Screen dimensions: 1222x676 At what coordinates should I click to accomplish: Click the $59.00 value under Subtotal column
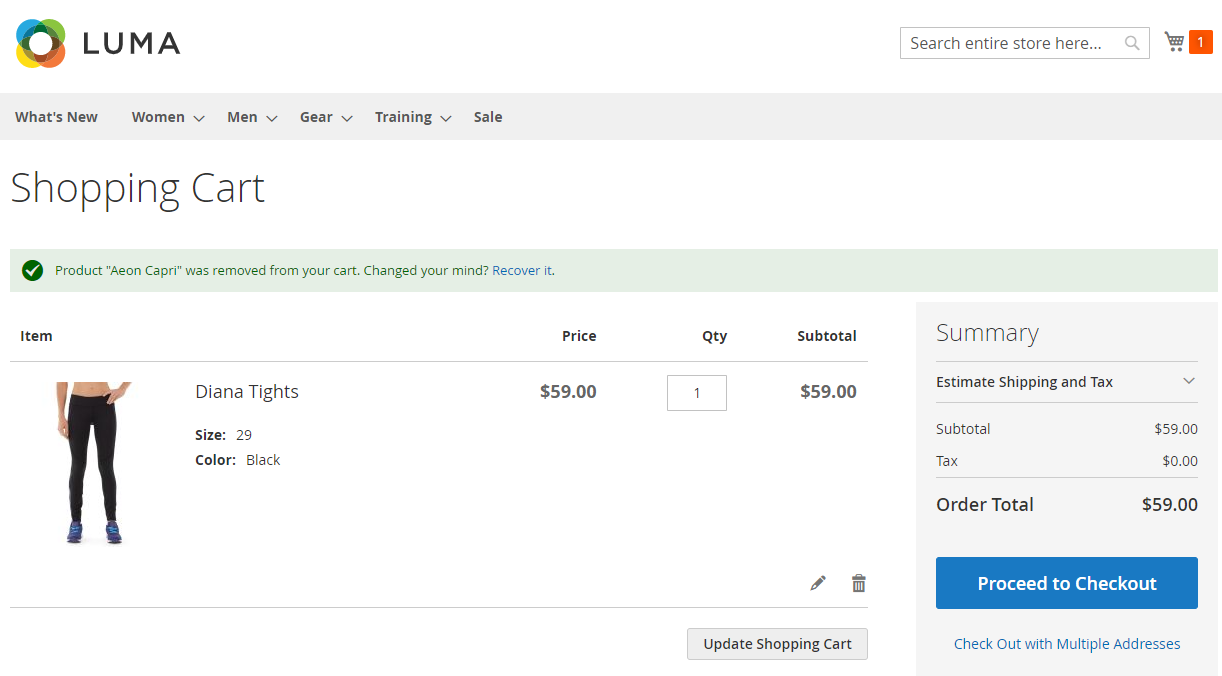828,391
